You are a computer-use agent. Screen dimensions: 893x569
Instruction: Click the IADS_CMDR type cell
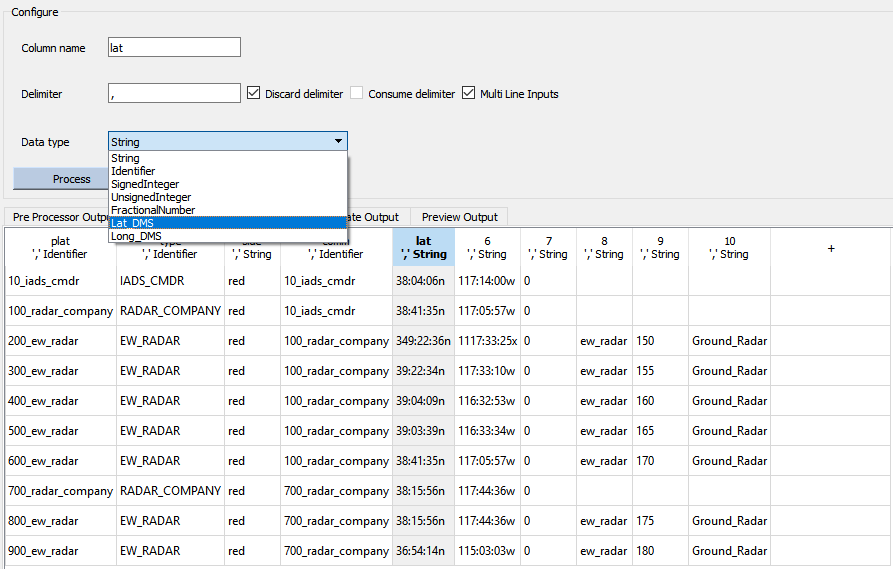(x=170, y=281)
